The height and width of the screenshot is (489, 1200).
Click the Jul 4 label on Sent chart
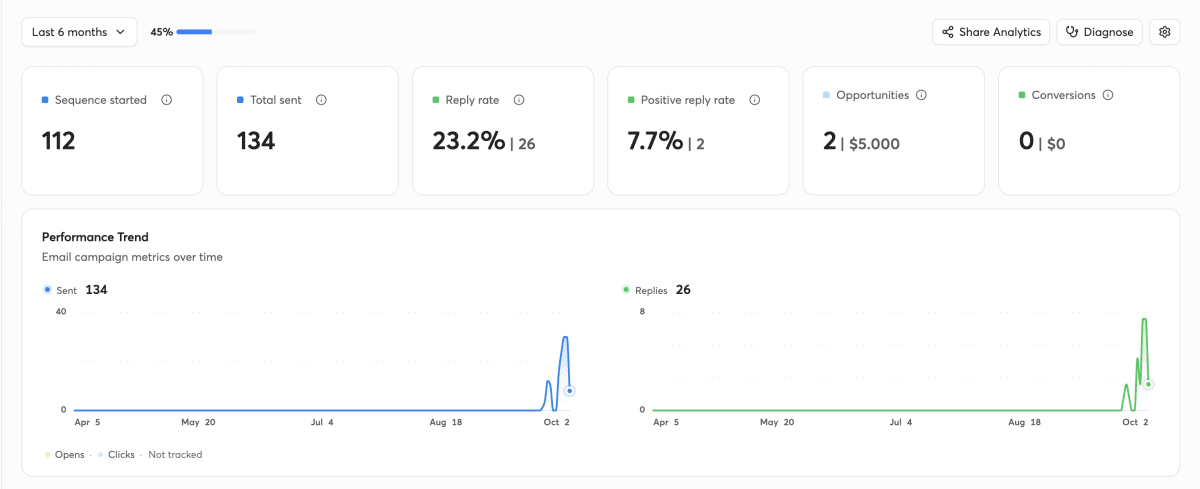point(322,423)
